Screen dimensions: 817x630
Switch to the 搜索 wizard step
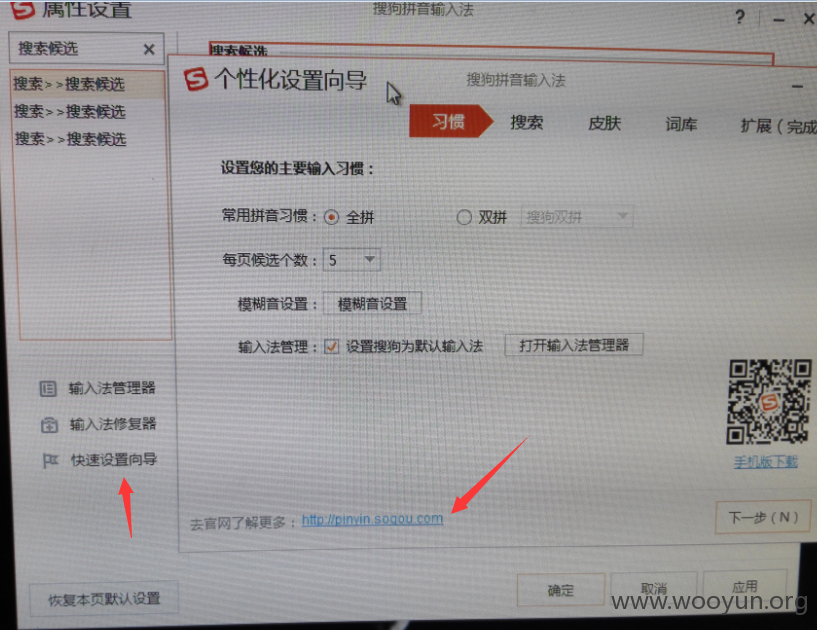click(526, 123)
